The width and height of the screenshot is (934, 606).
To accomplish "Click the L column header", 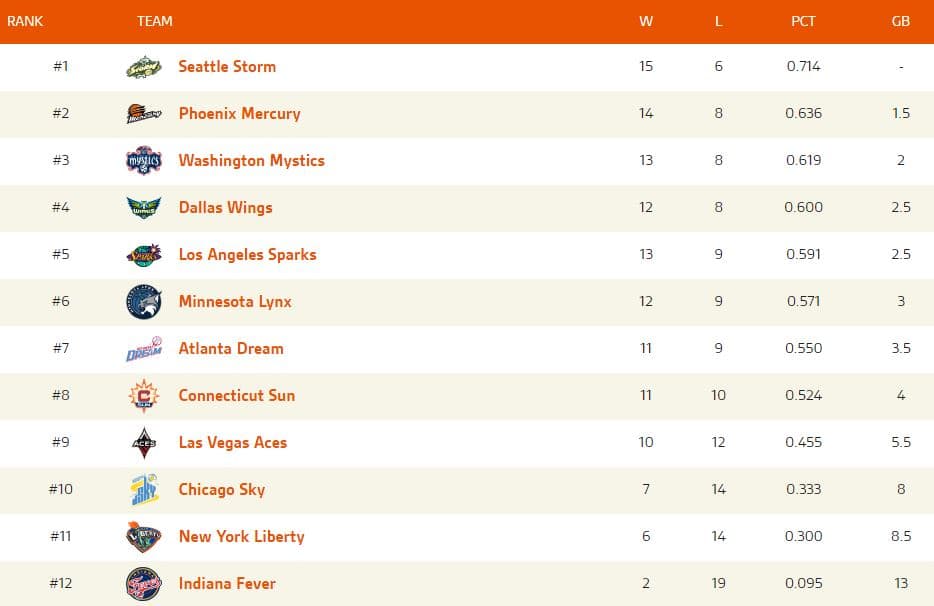I will coord(718,21).
